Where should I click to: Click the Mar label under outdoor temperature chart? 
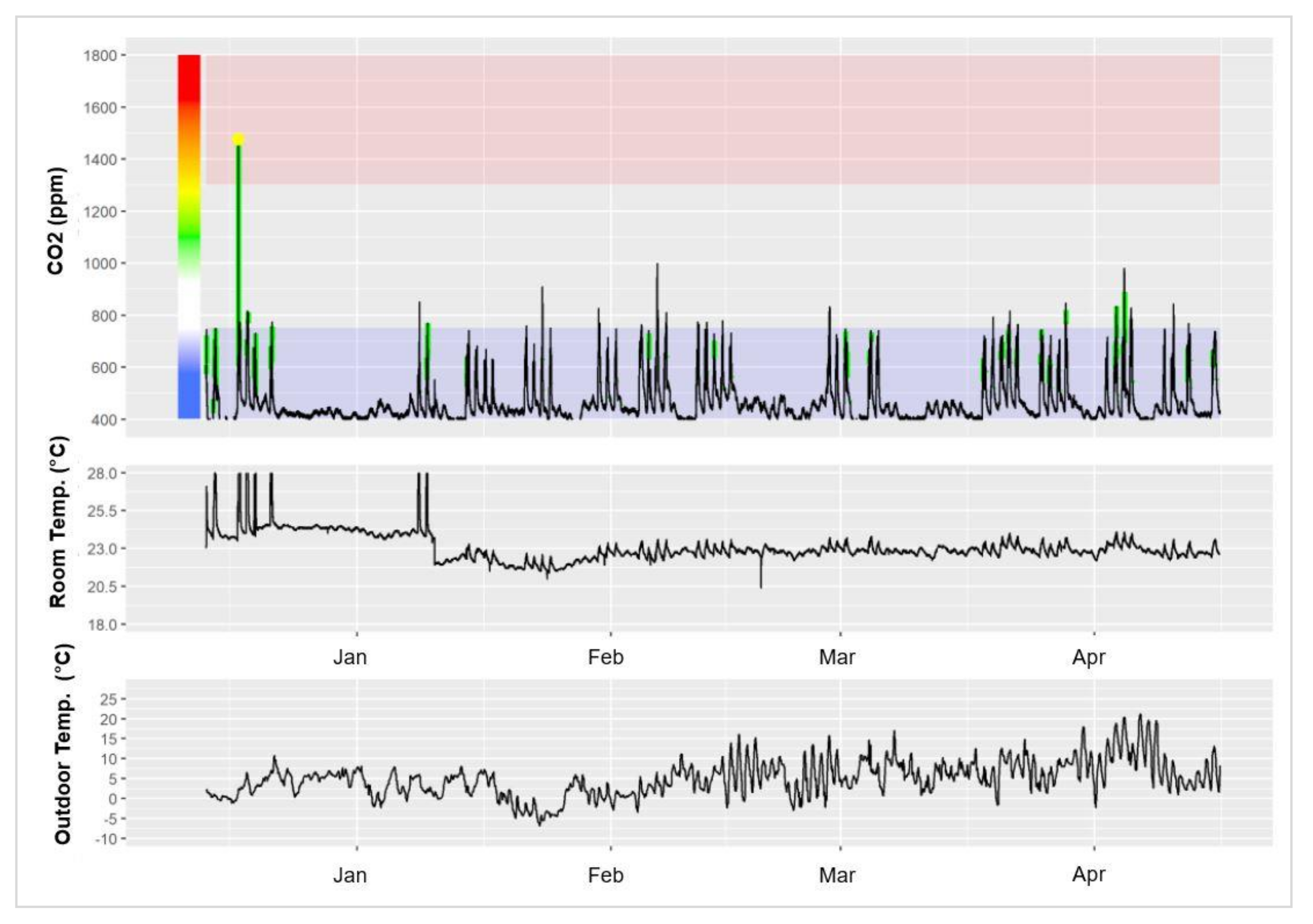[837, 876]
